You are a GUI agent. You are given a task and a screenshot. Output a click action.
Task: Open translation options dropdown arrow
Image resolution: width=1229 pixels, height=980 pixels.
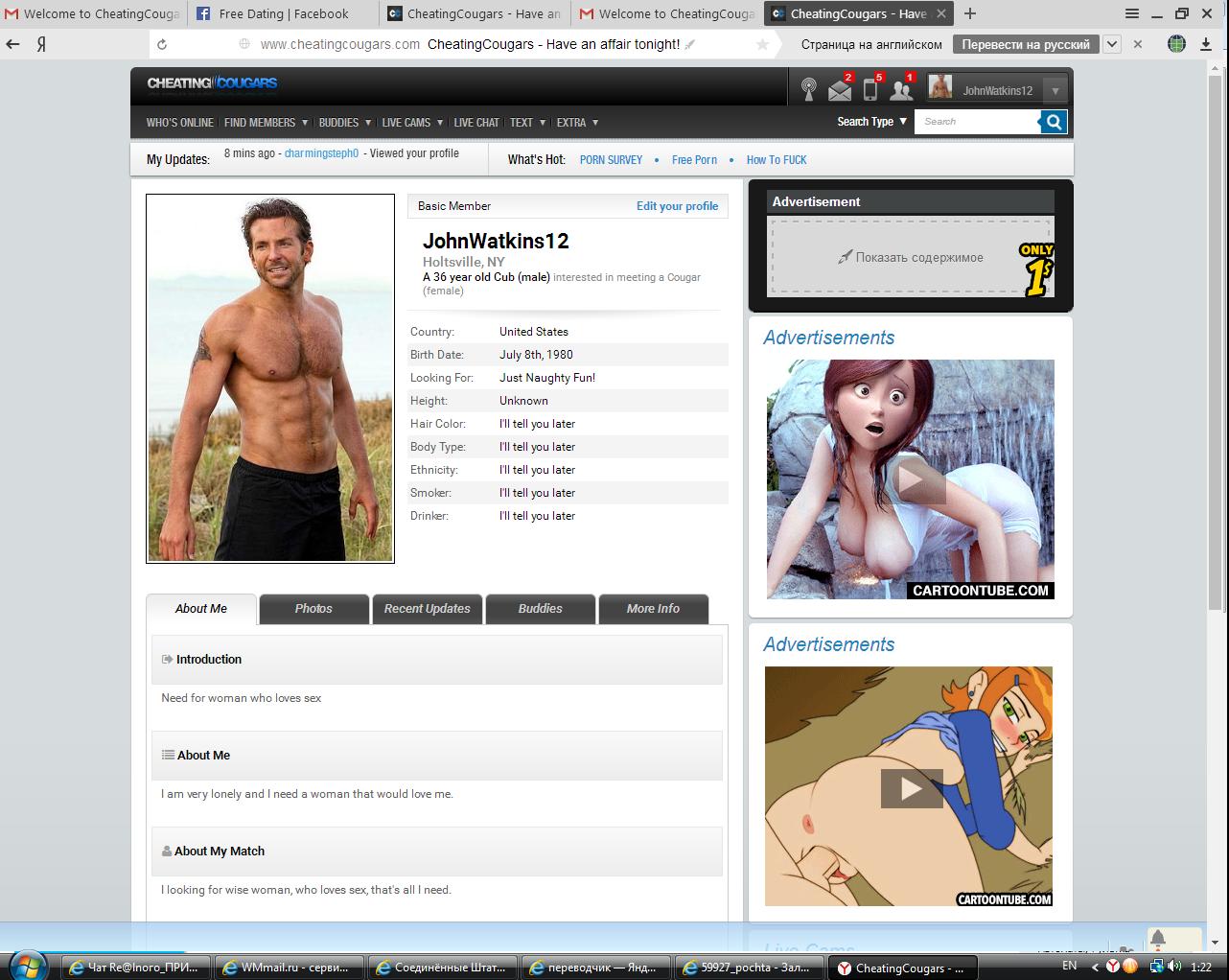(1111, 44)
